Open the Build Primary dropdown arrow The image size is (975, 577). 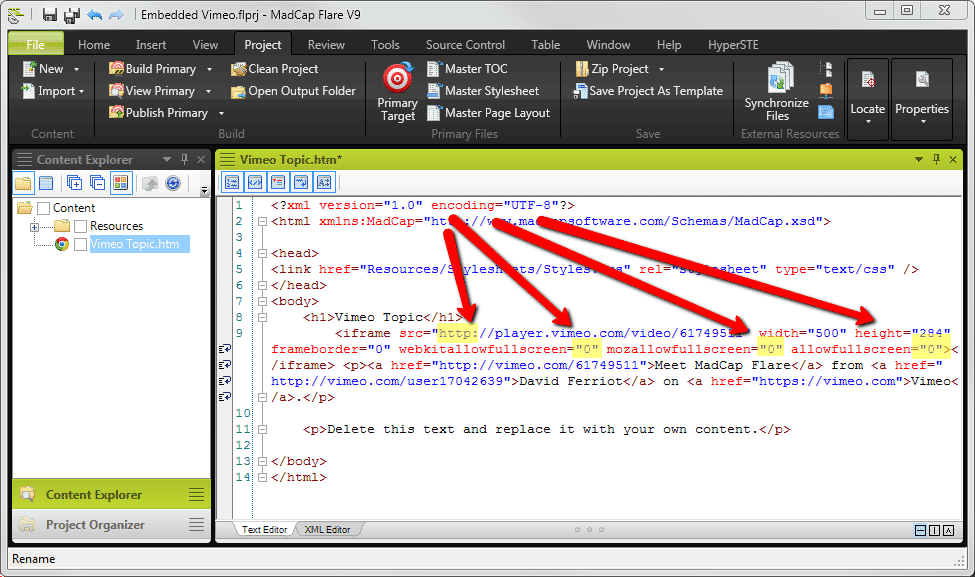tap(209, 69)
